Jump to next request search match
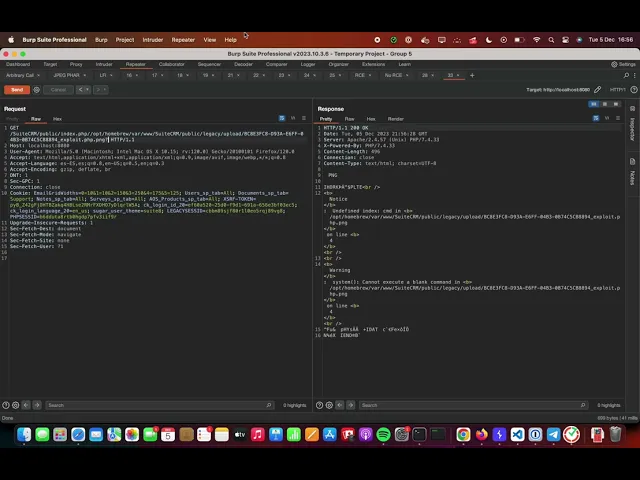The width and height of the screenshot is (640, 480). pos(37,405)
